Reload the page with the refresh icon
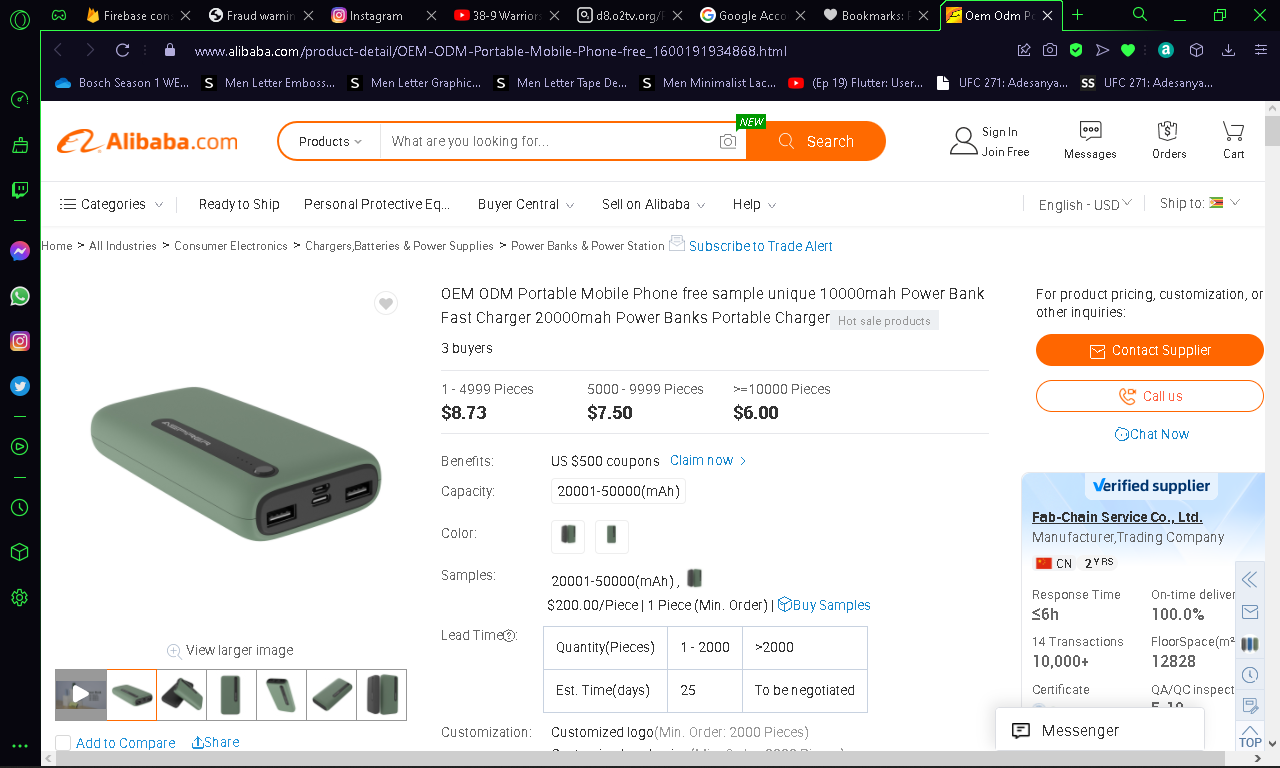 tap(123, 50)
